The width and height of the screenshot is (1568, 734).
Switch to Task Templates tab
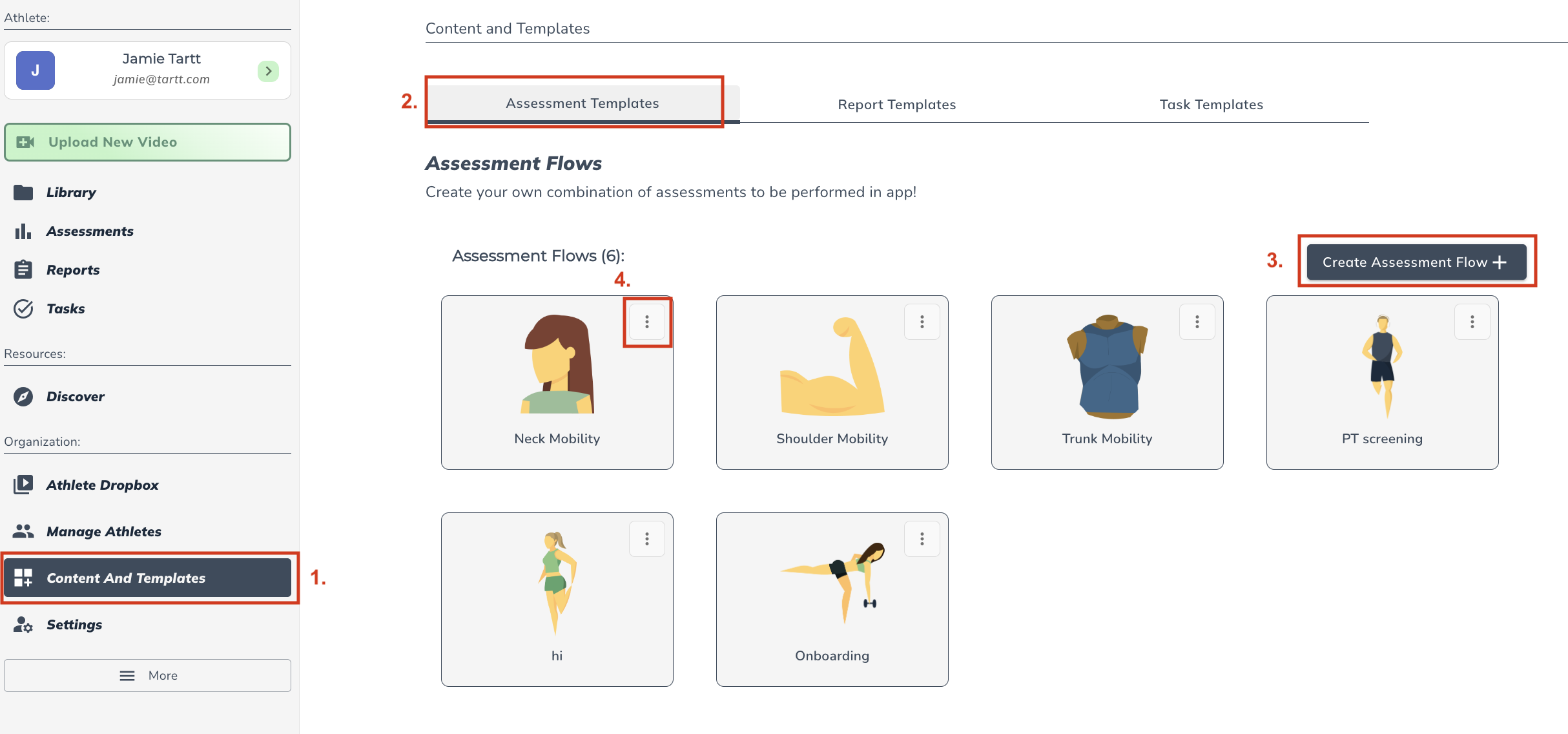1211,105
